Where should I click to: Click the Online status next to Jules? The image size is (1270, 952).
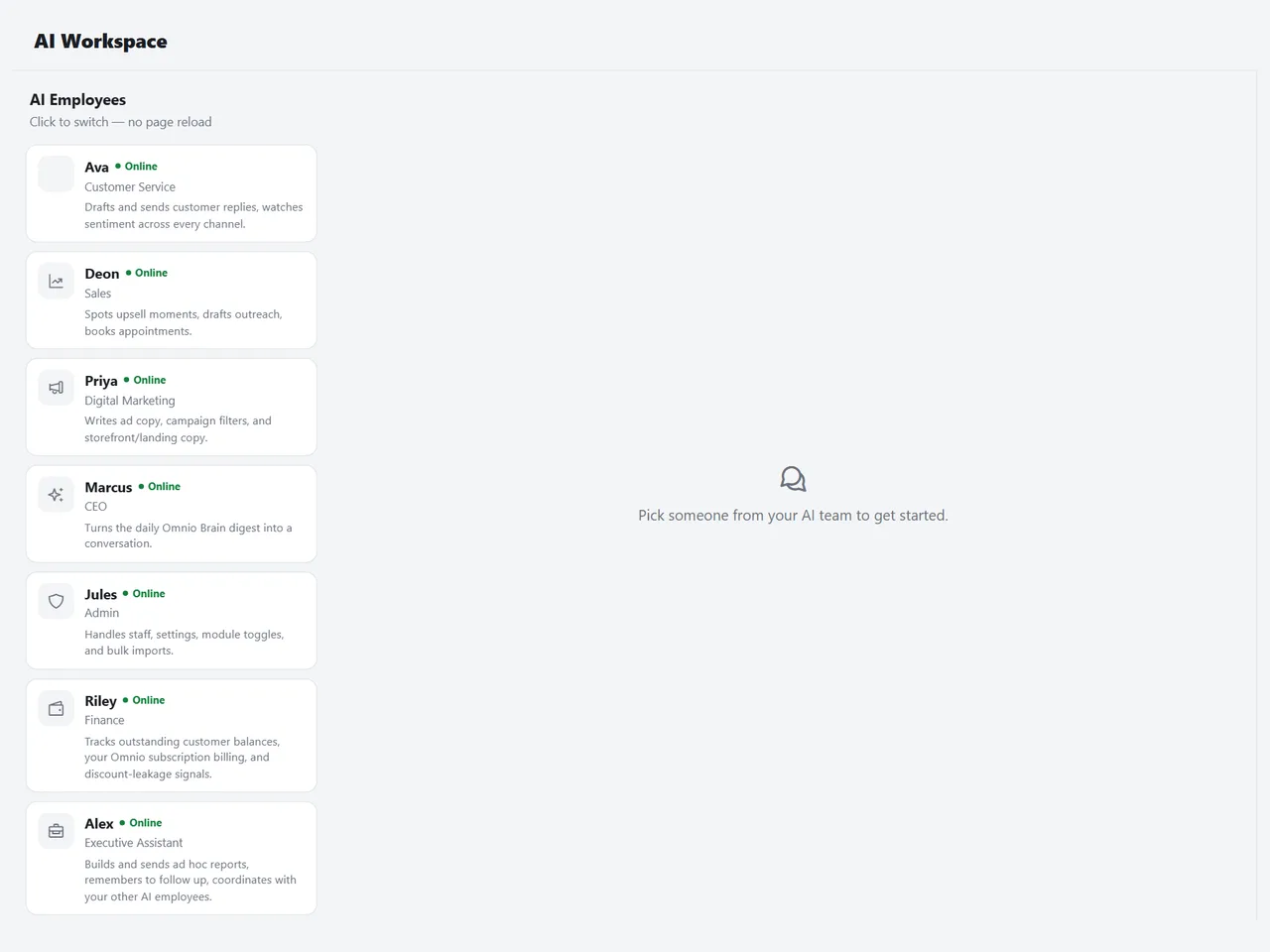[x=144, y=593]
